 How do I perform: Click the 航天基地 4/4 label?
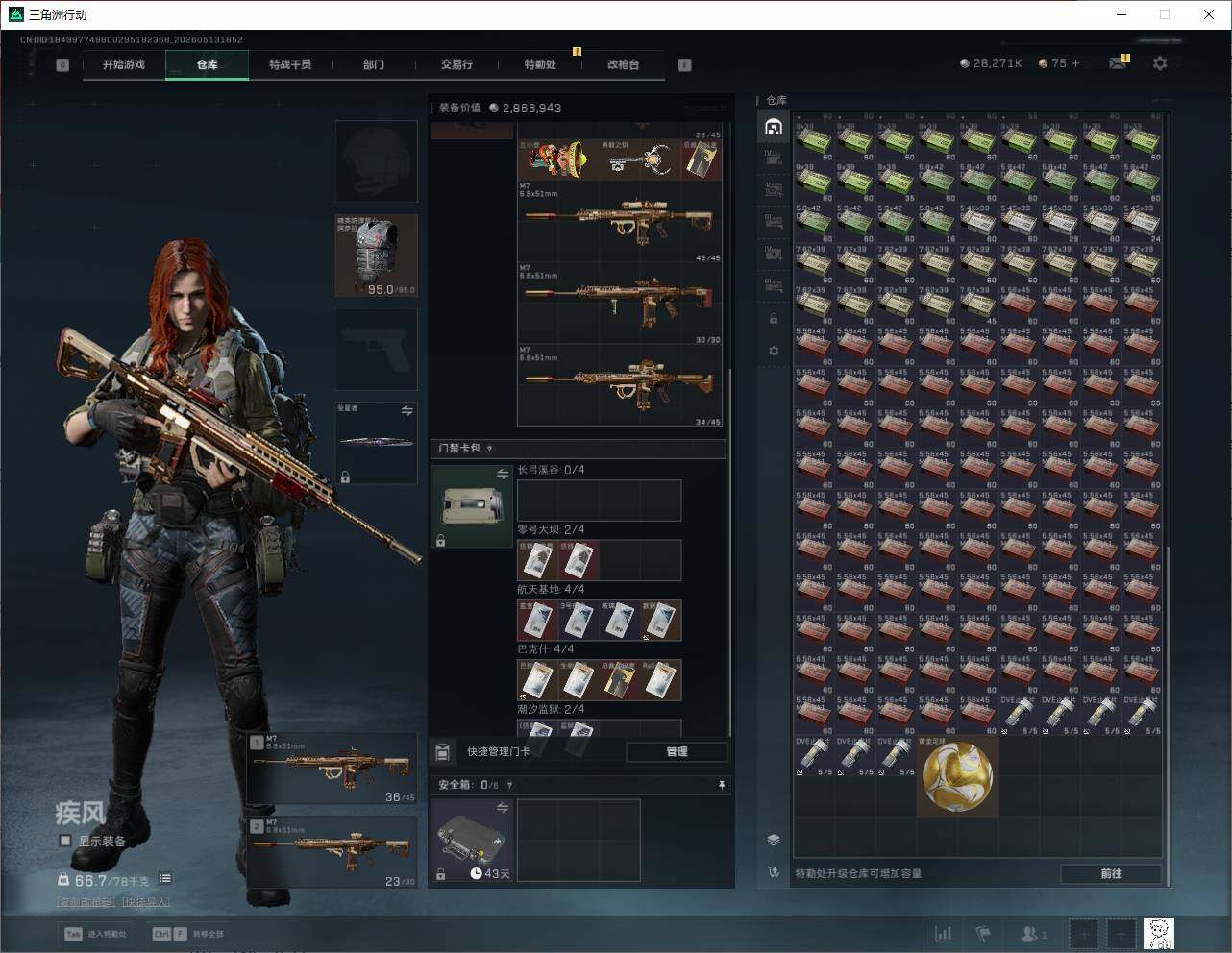point(551,589)
